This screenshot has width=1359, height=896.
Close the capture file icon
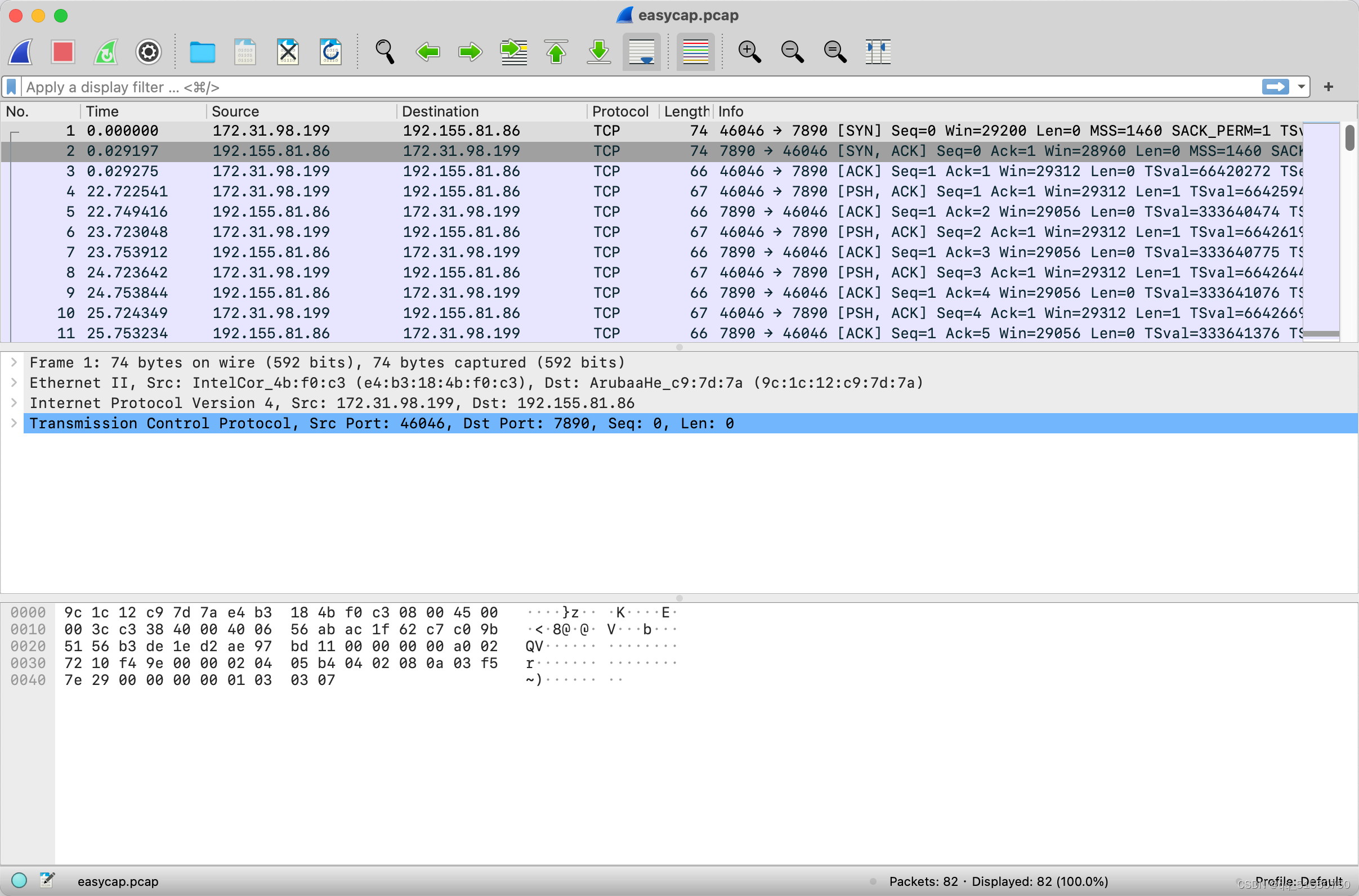tap(288, 52)
